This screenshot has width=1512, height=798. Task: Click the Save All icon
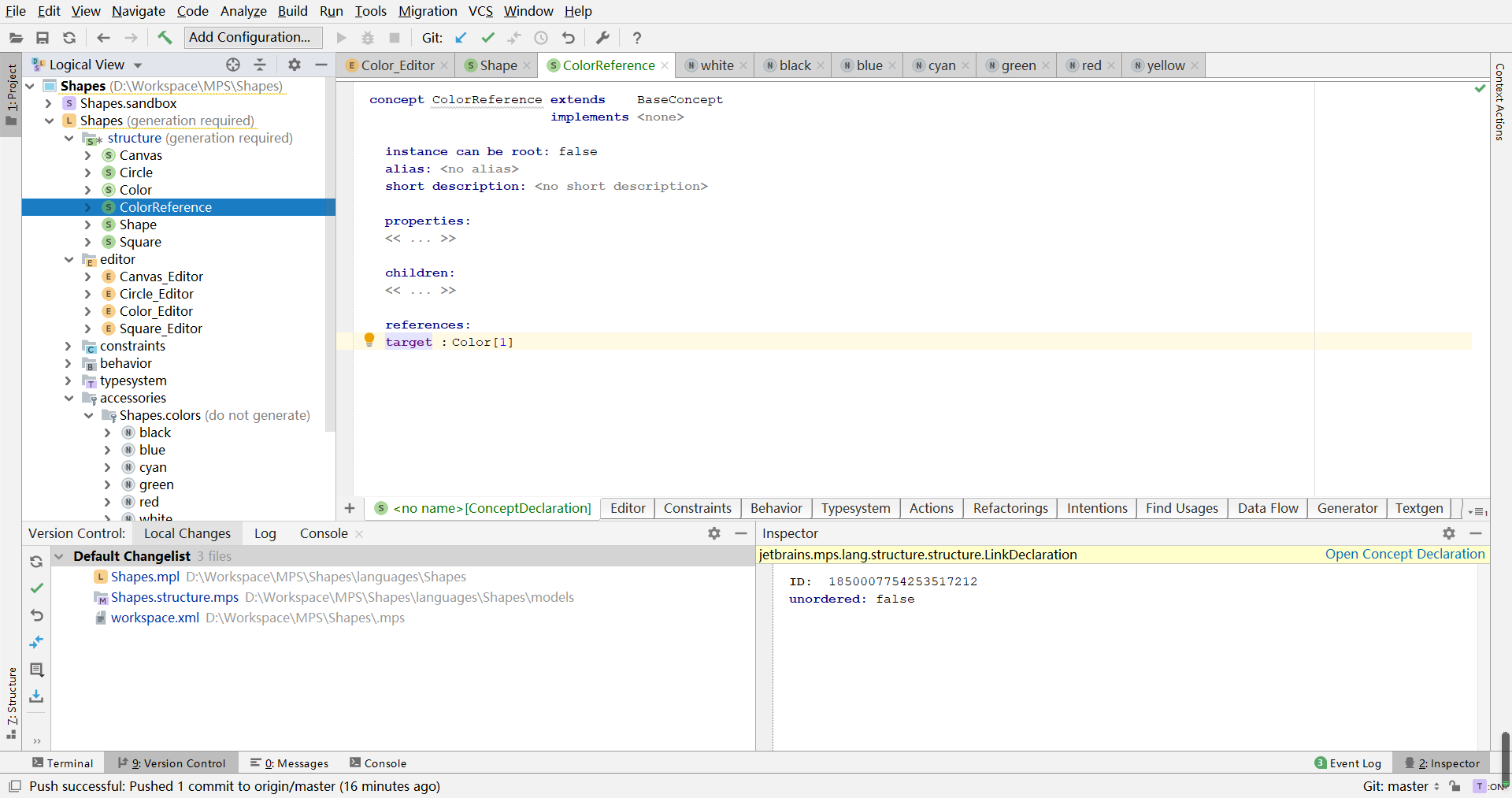click(43, 37)
